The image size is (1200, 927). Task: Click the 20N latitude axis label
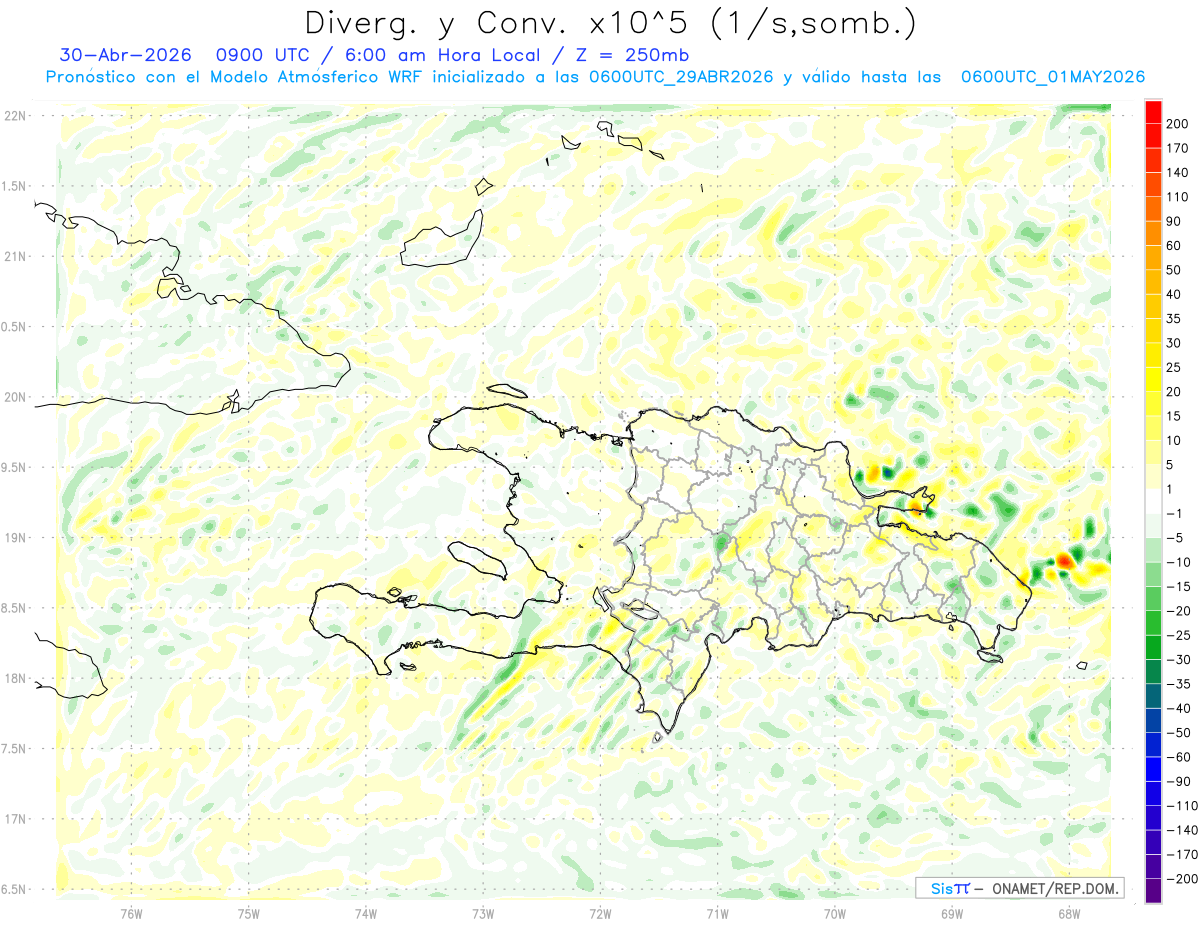click(15, 397)
